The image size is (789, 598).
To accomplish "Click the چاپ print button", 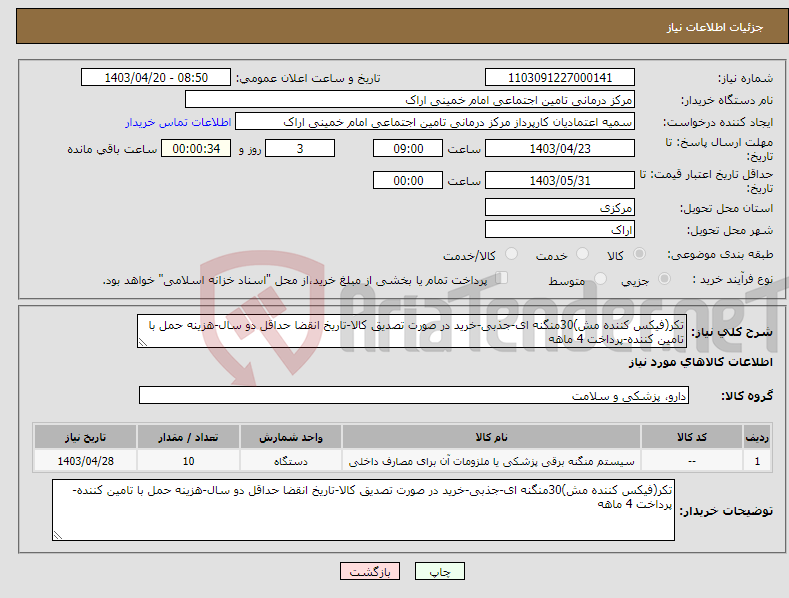I will tap(440, 571).
